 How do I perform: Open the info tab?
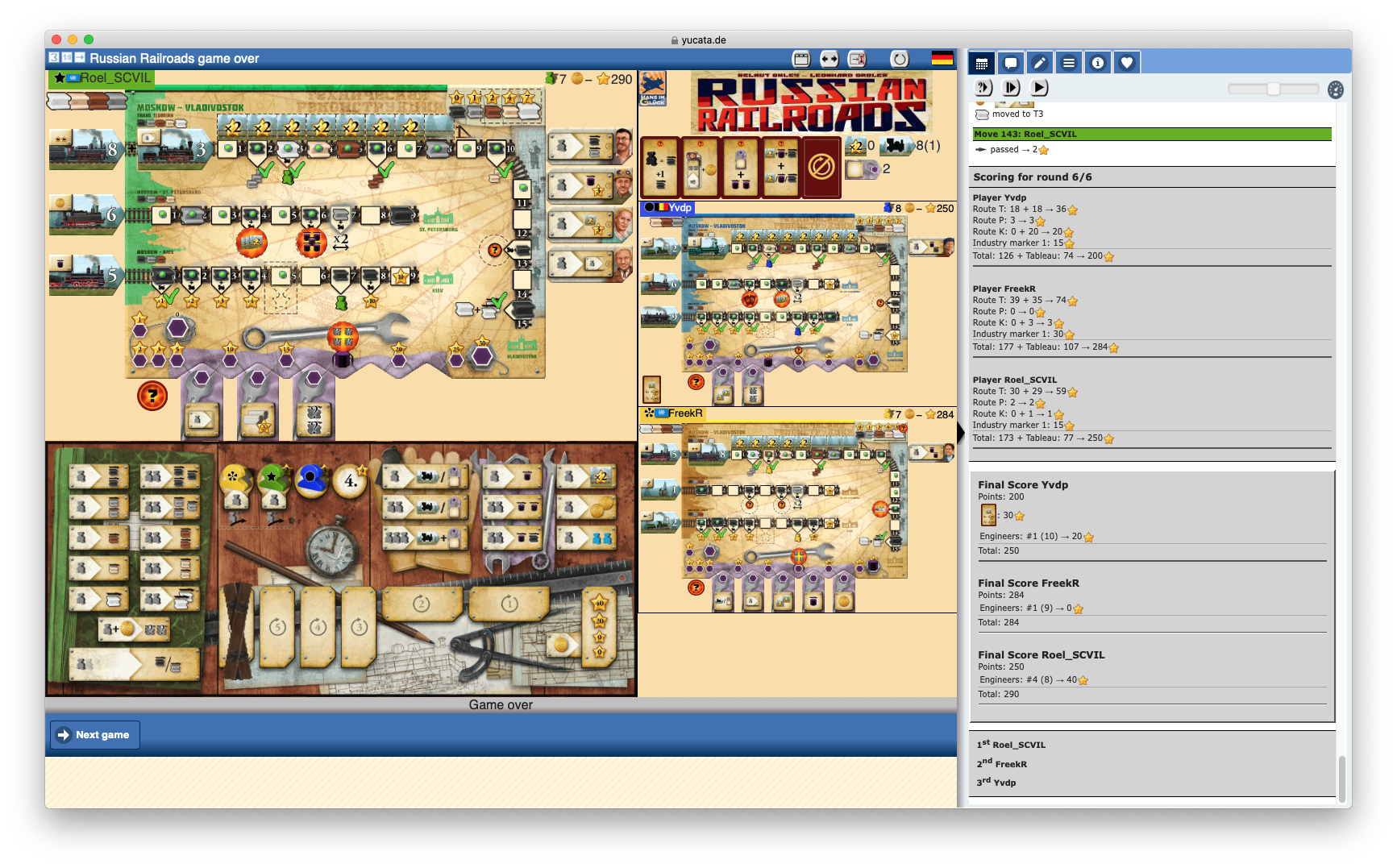tap(1097, 63)
